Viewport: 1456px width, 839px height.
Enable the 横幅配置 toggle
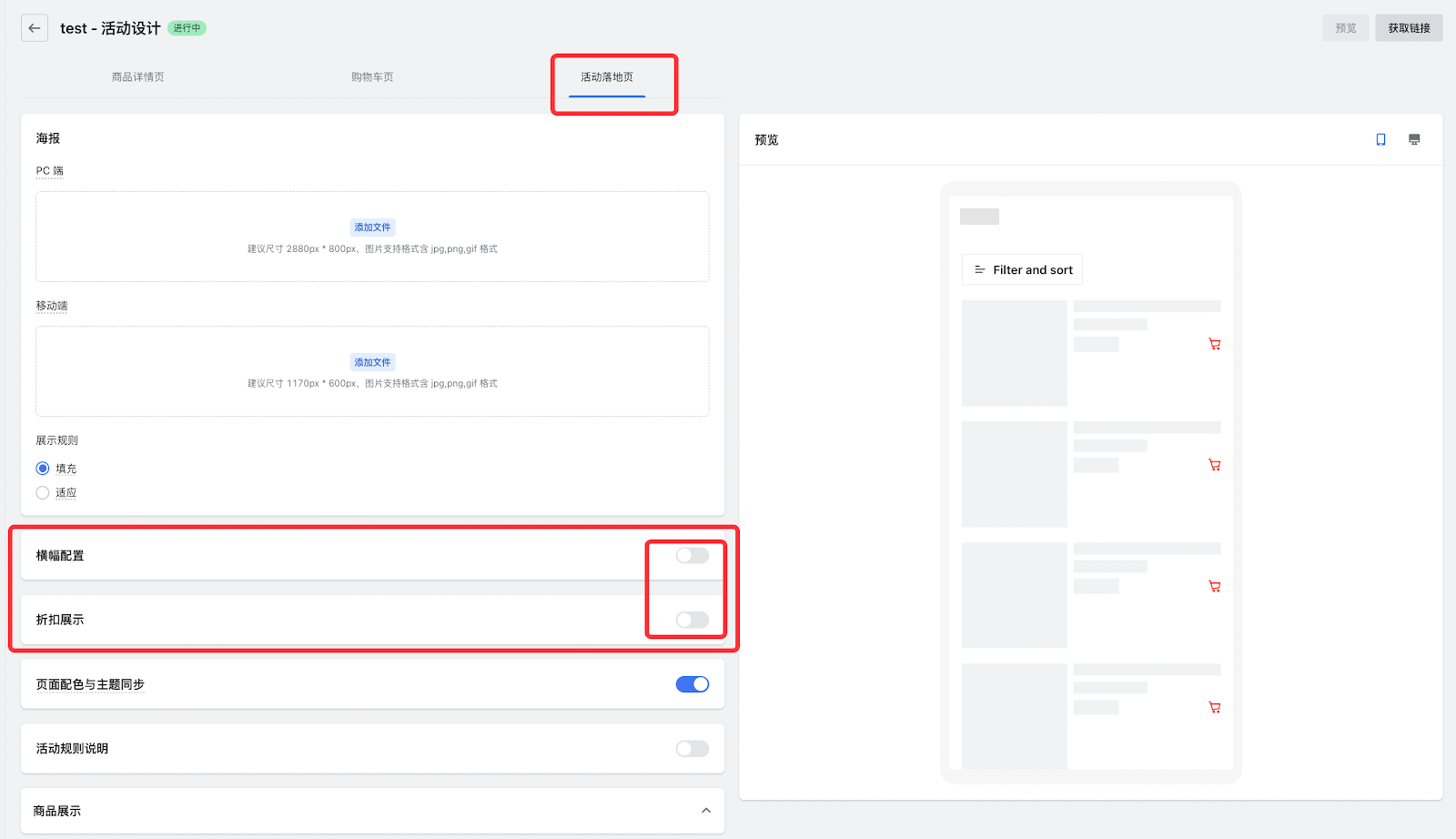692,555
